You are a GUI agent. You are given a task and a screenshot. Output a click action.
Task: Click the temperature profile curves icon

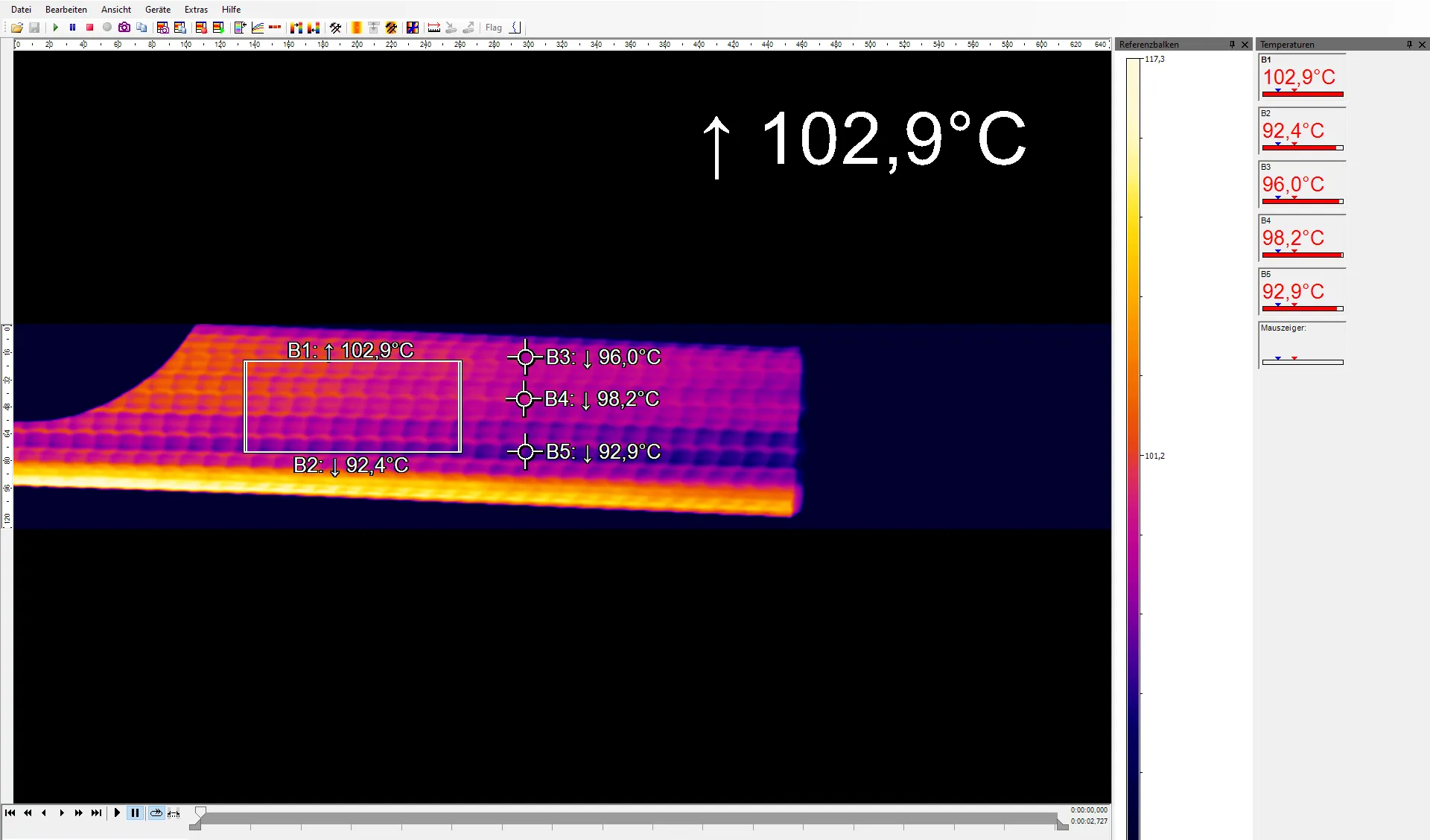[x=258, y=28]
